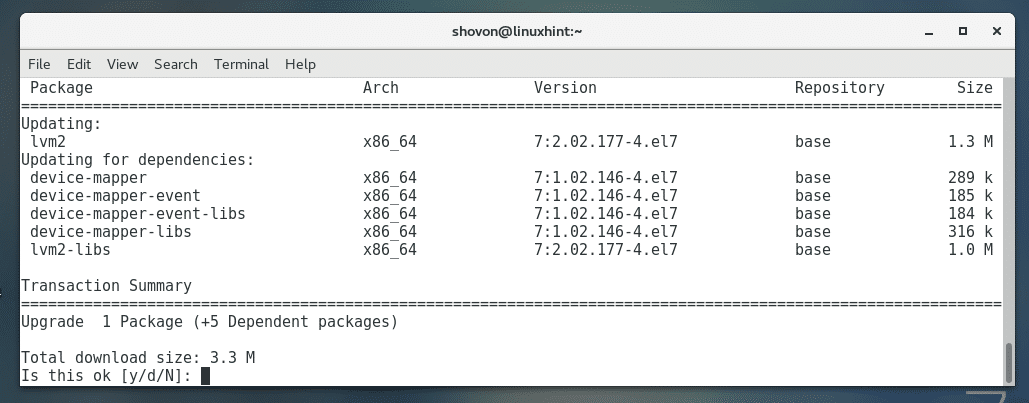Maximize the terminal window
The height and width of the screenshot is (403, 1029).
[x=961, y=31]
